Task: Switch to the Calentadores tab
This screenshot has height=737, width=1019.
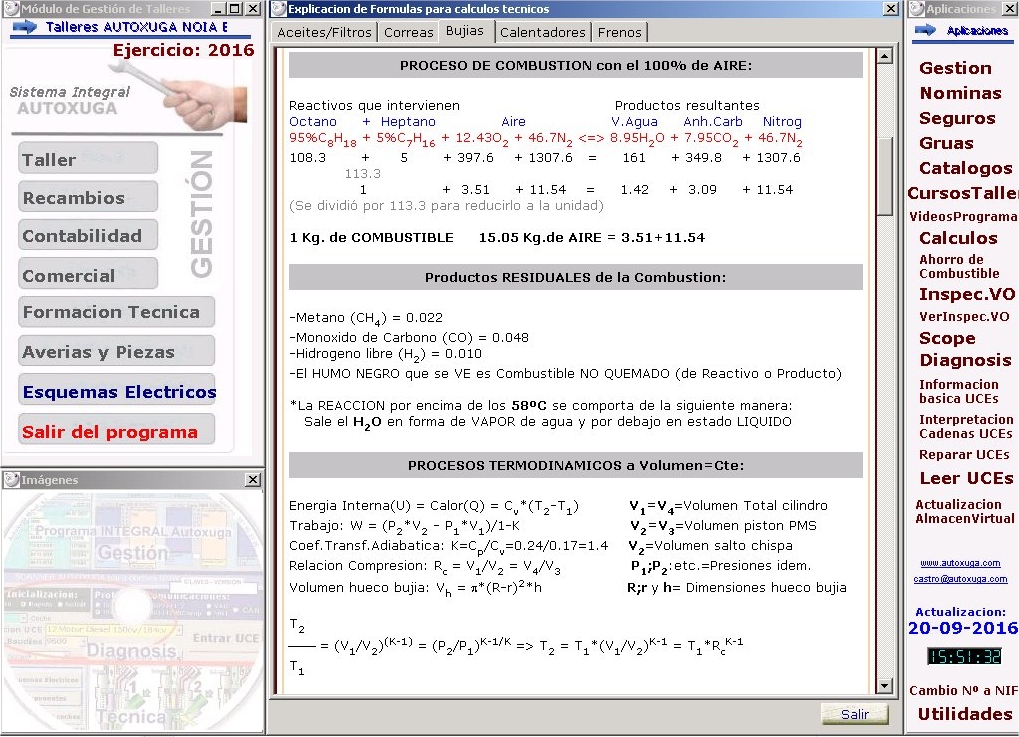Action: (x=543, y=32)
